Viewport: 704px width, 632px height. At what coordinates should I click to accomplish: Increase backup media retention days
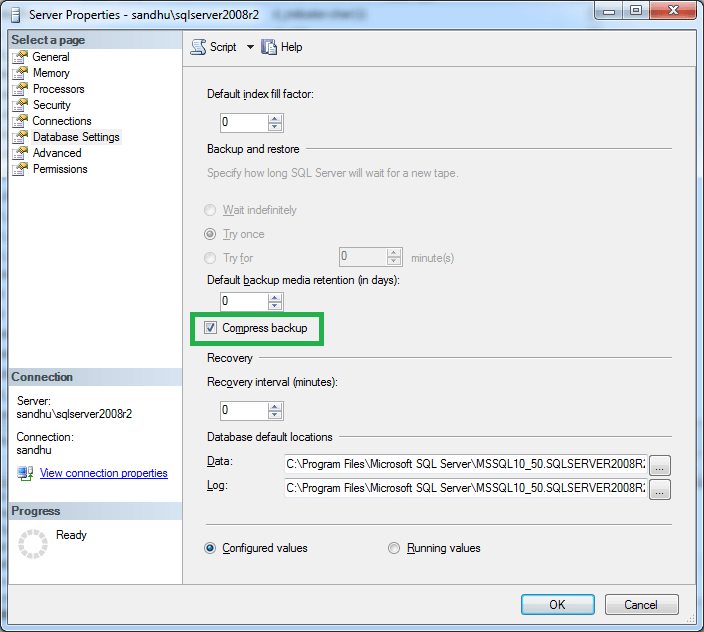(x=275, y=298)
